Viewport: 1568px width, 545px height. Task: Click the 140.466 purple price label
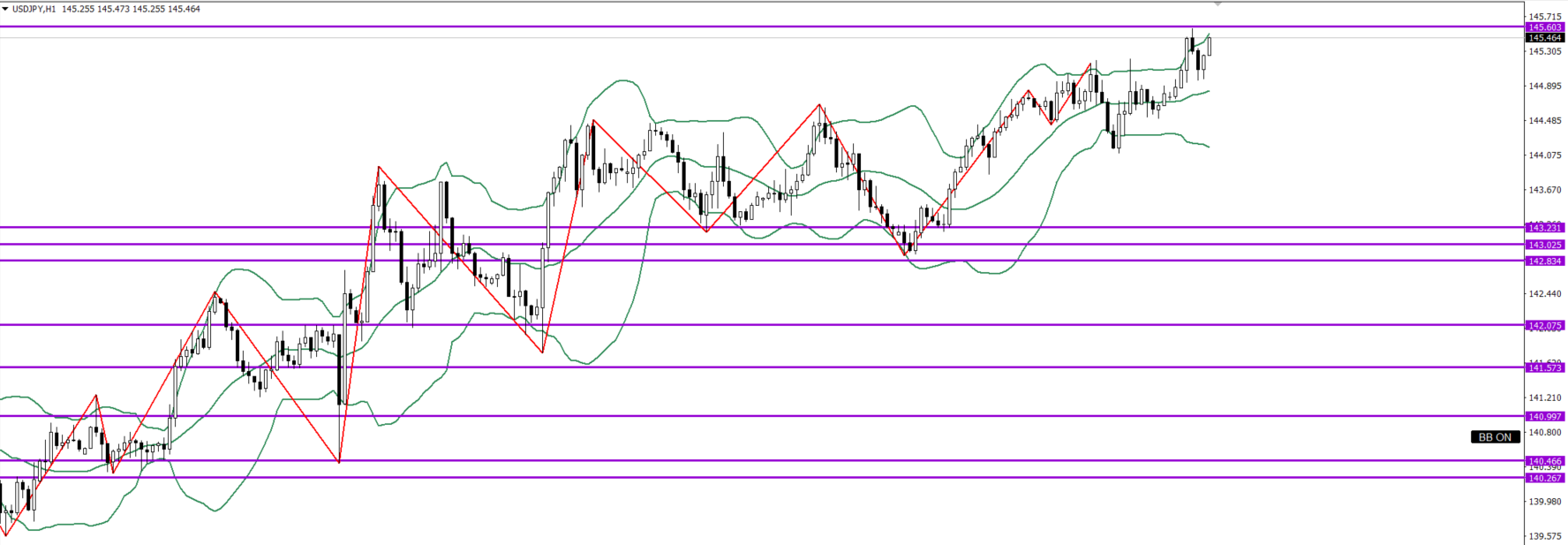pos(1545,461)
